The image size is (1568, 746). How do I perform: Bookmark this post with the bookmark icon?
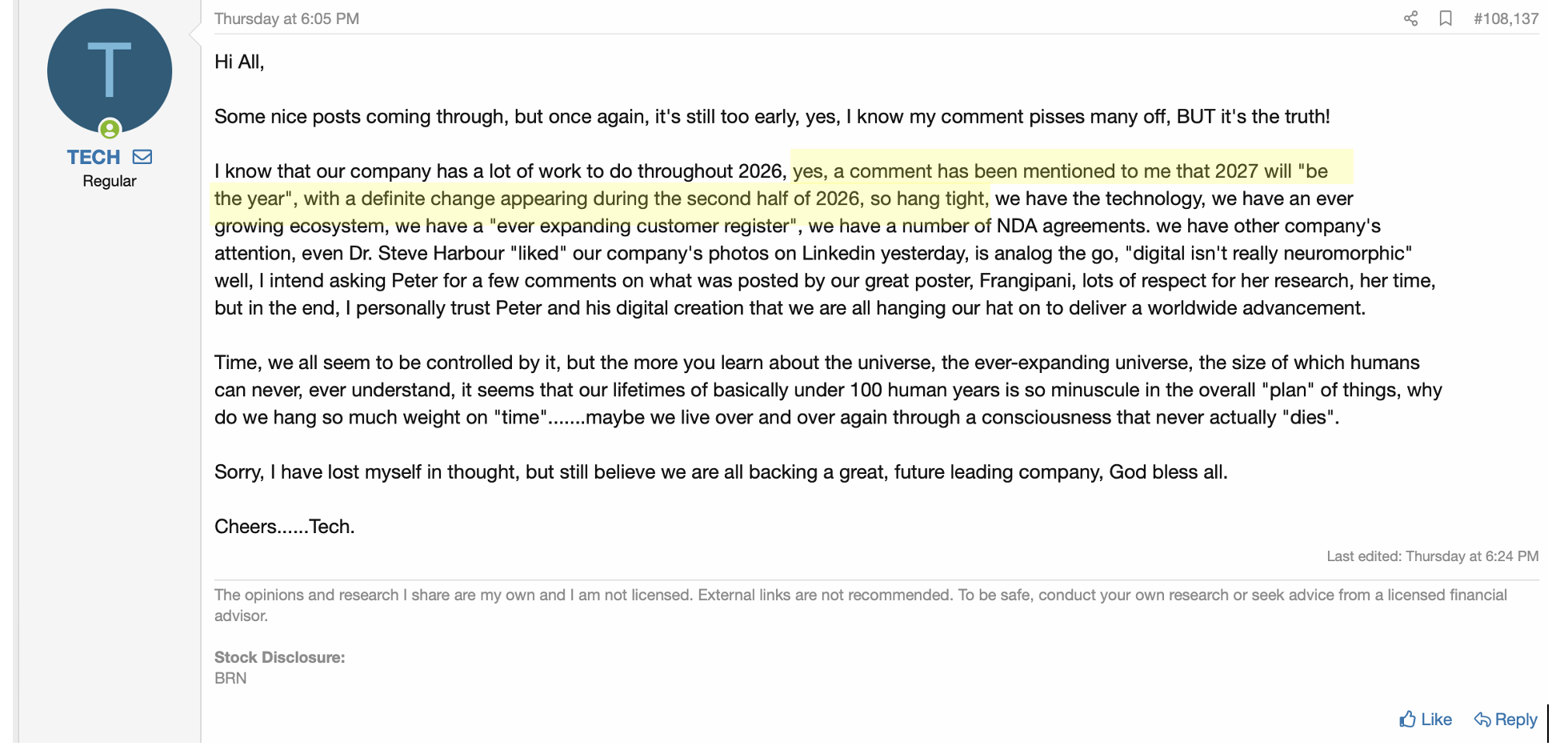tap(1446, 18)
